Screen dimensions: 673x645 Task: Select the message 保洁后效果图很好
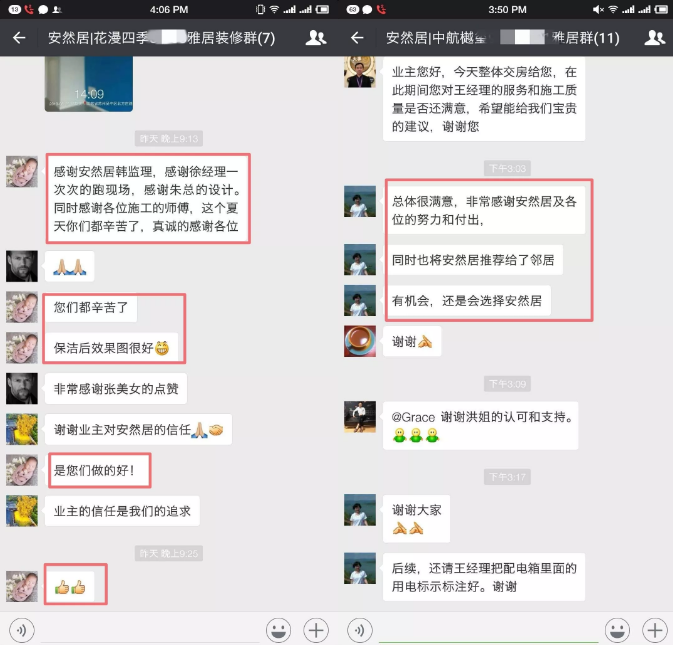click(111, 348)
